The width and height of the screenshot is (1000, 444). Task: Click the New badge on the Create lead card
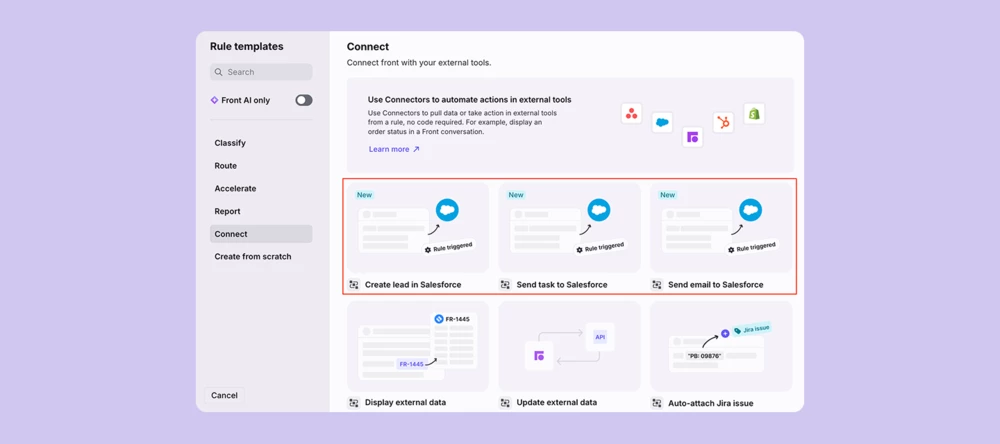pyautogui.click(x=365, y=195)
